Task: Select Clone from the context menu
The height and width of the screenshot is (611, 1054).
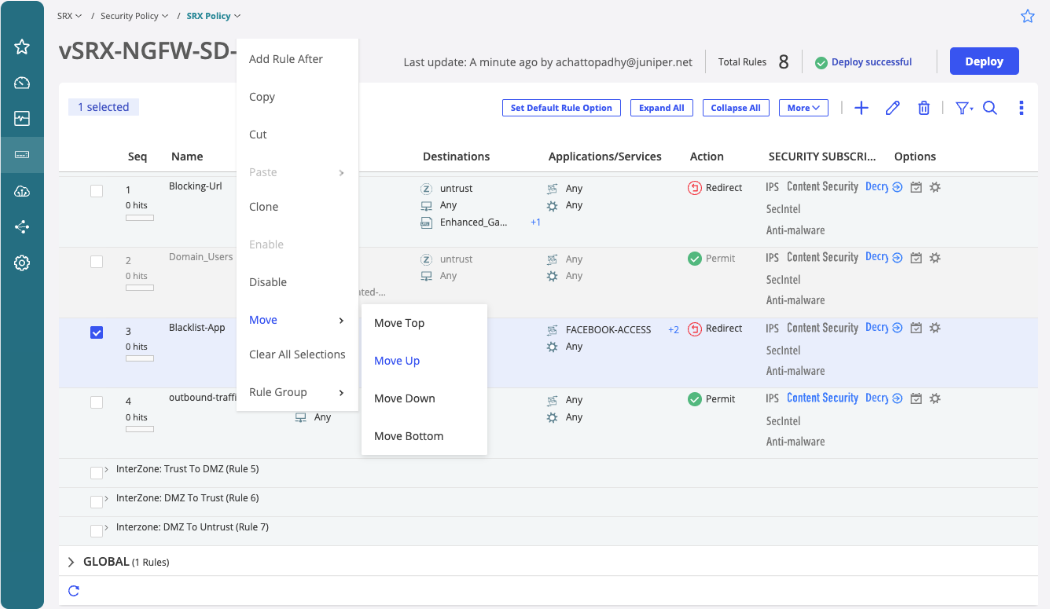Action: click(264, 207)
